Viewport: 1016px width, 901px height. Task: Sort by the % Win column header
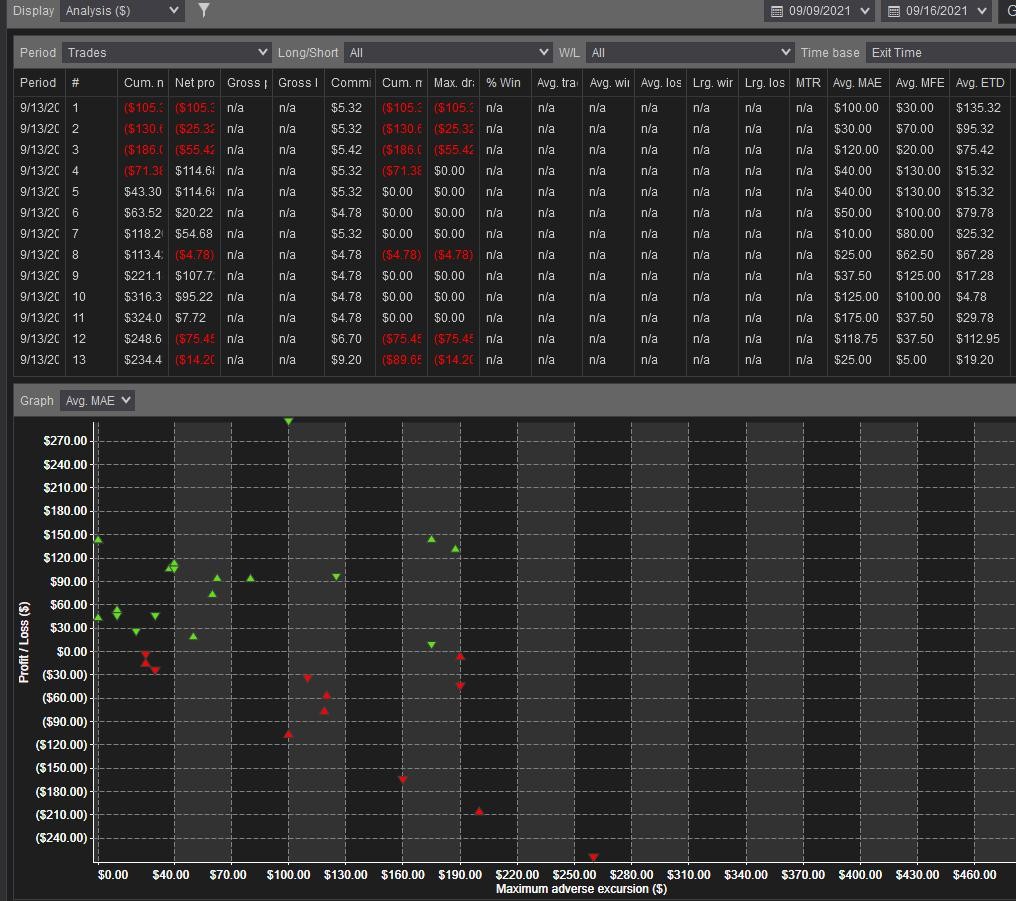tap(503, 82)
